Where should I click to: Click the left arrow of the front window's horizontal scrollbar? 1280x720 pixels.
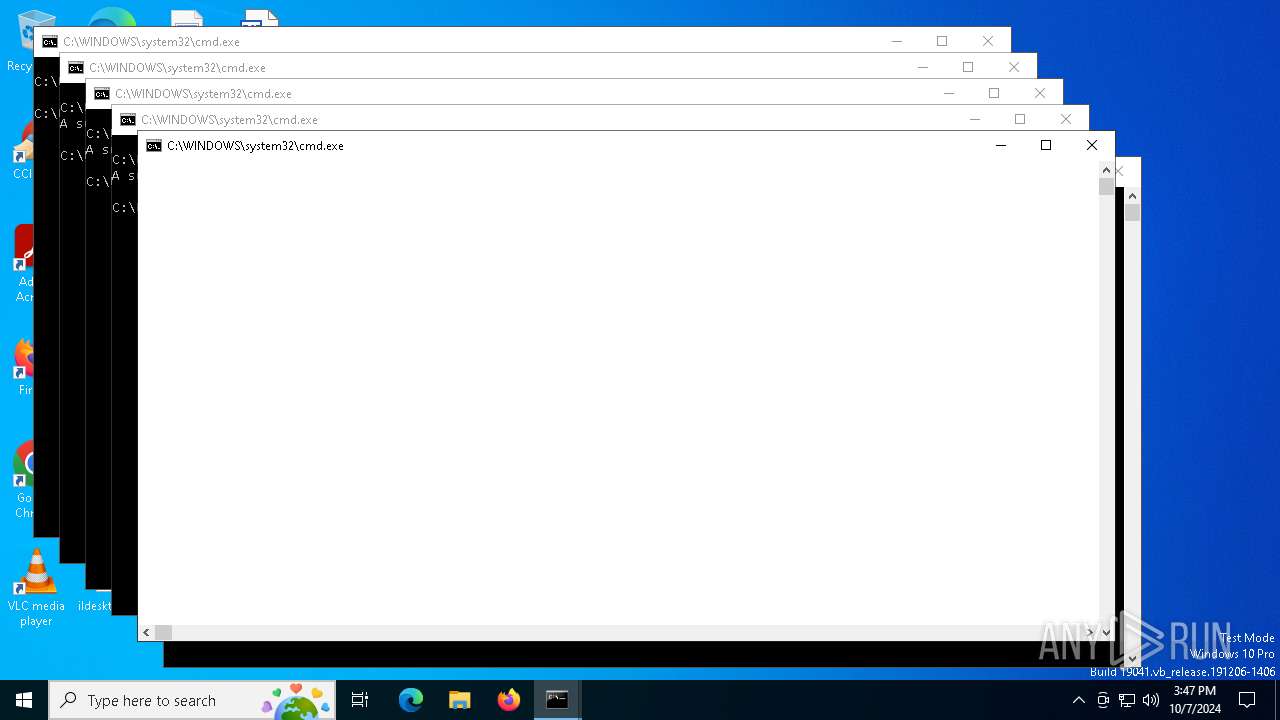pos(147,632)
